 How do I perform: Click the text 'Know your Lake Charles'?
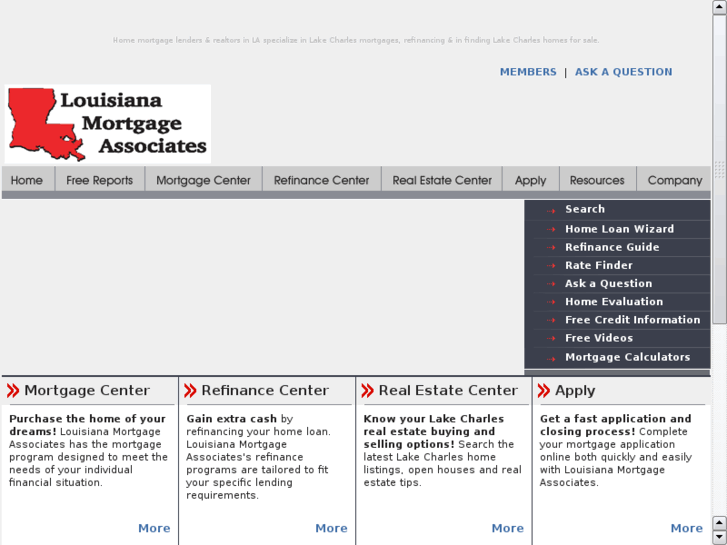[x=434, y=419]
